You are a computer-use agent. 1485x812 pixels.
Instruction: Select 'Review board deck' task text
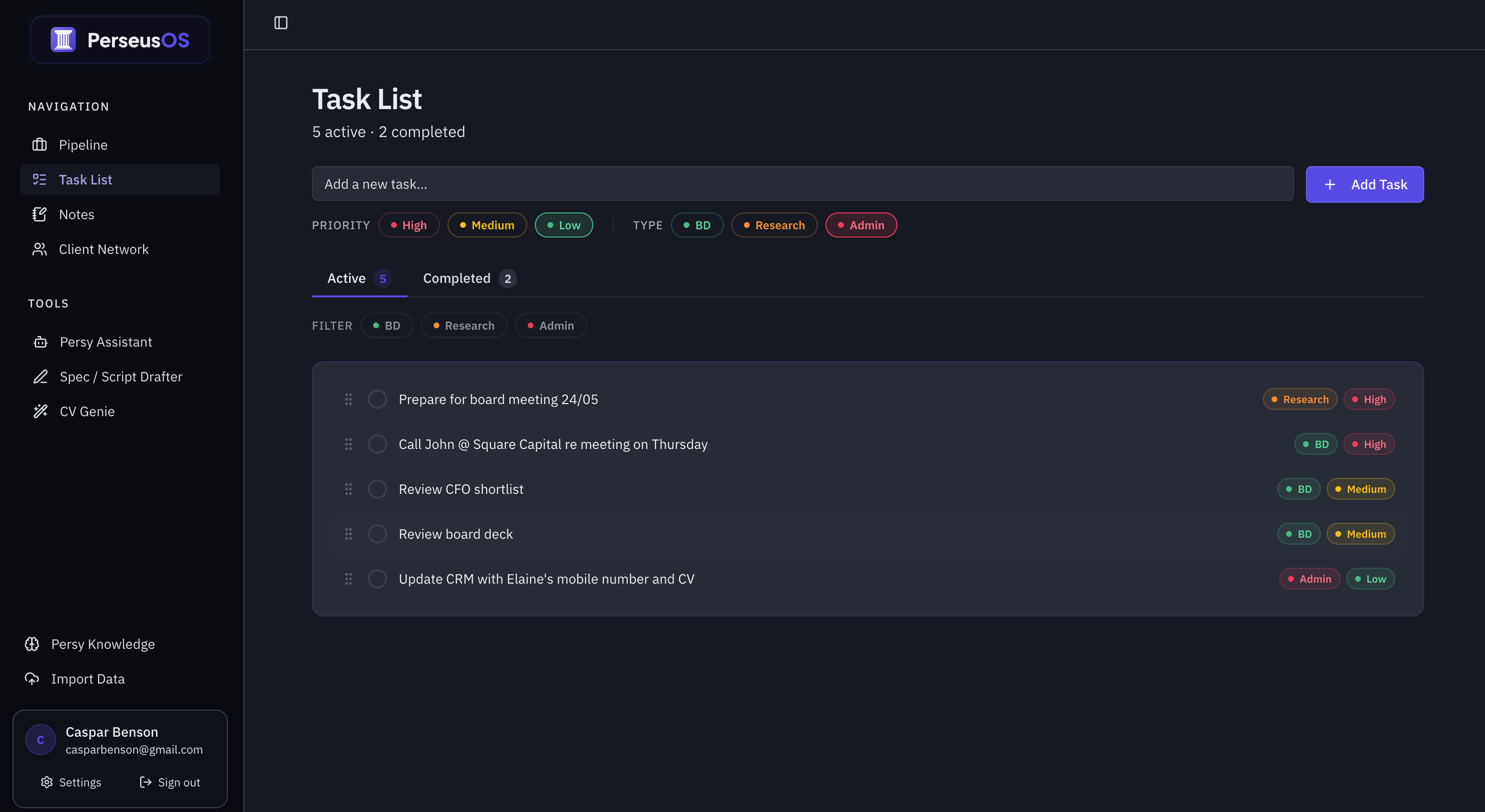455,533
